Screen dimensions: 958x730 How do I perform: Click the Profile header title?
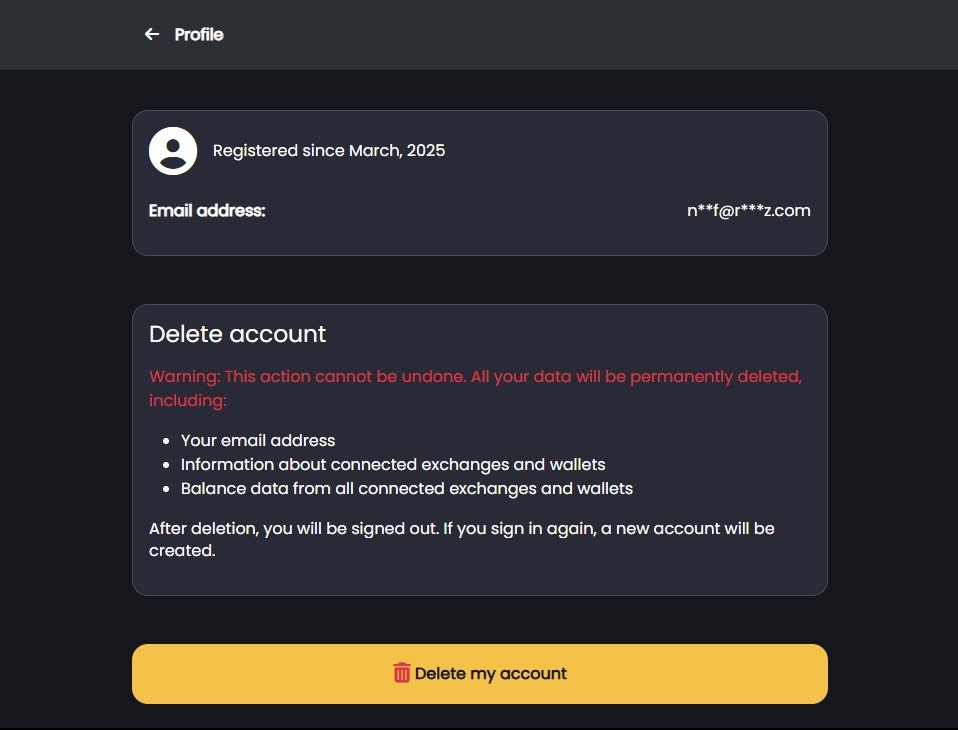199,34
